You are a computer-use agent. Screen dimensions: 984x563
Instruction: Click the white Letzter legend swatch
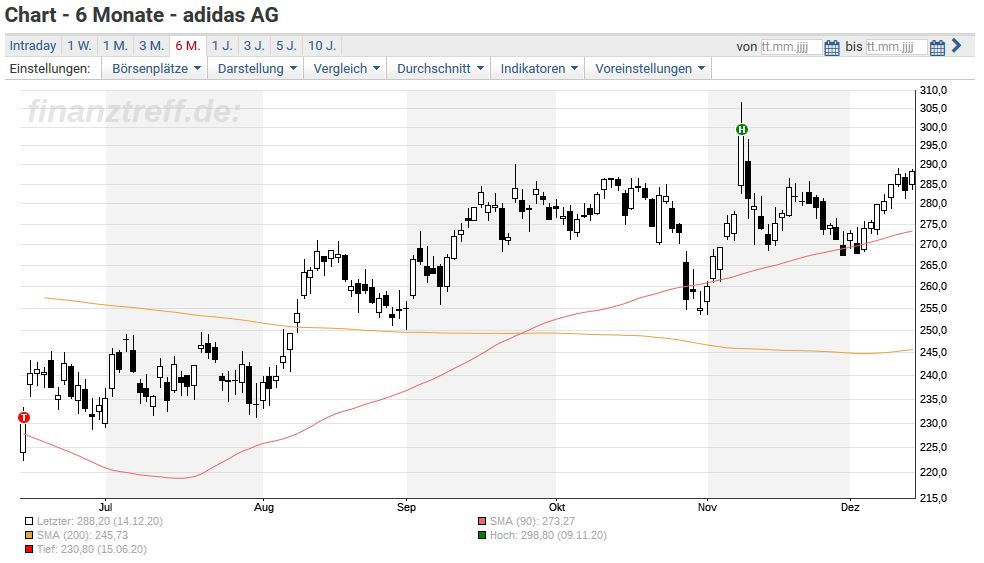29,521
